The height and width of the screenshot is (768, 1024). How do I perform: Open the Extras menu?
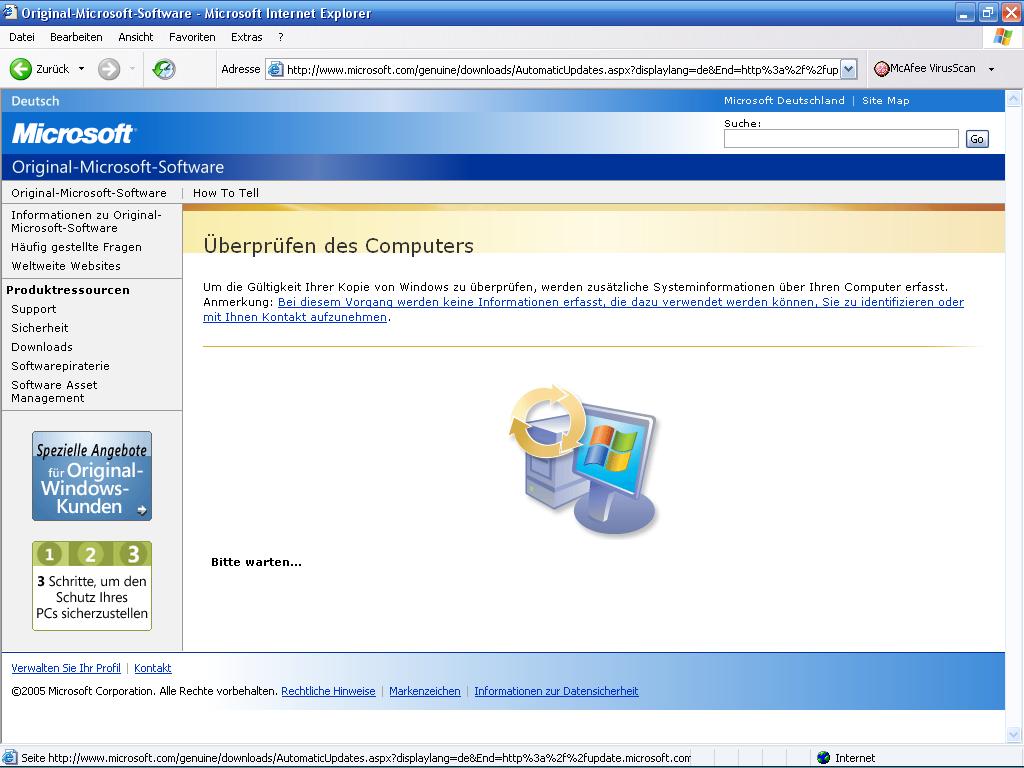pos(246,37)
